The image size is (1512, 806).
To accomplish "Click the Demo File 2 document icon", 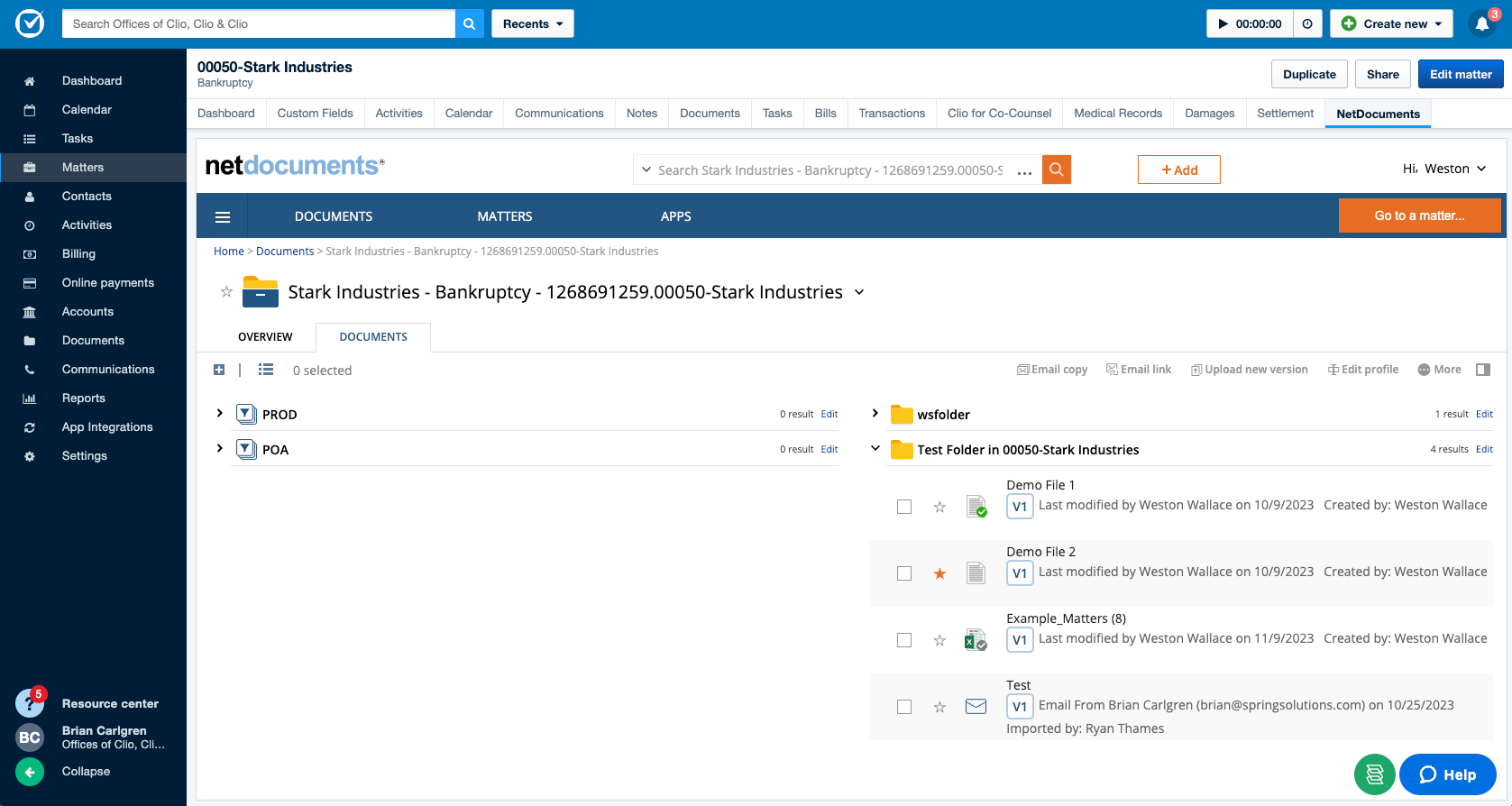I will [976, 572].
